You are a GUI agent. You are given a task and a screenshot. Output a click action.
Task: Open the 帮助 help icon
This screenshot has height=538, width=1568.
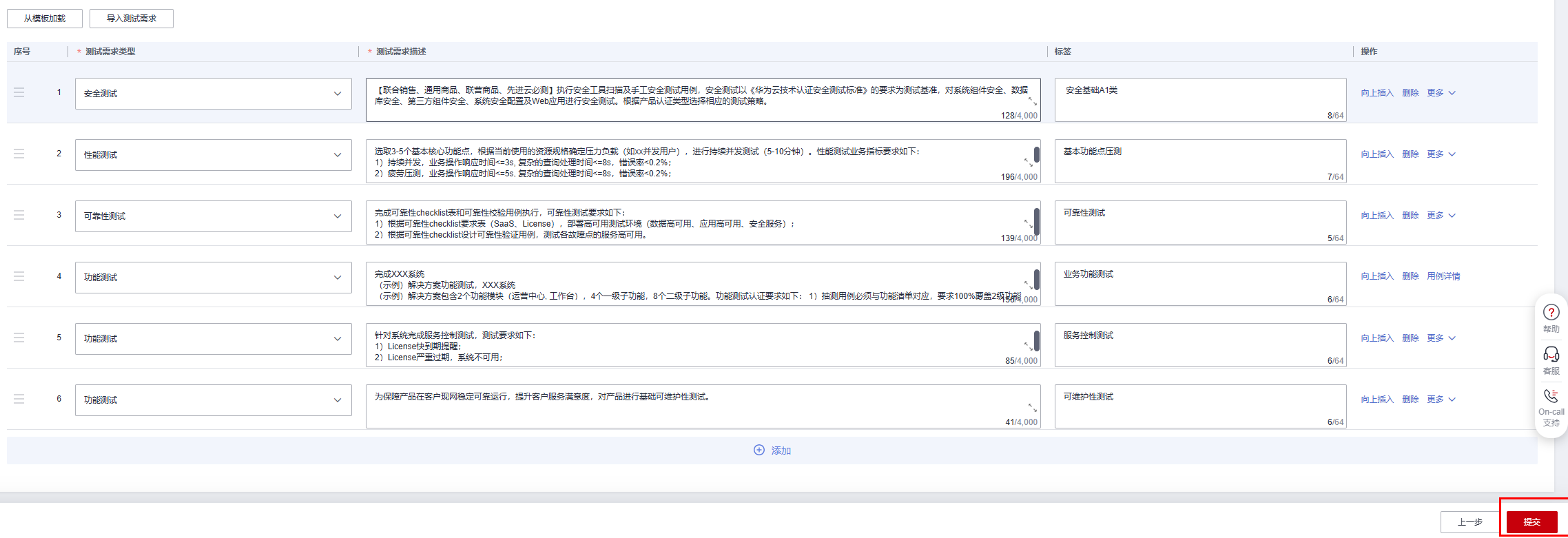coord(1551,313)
